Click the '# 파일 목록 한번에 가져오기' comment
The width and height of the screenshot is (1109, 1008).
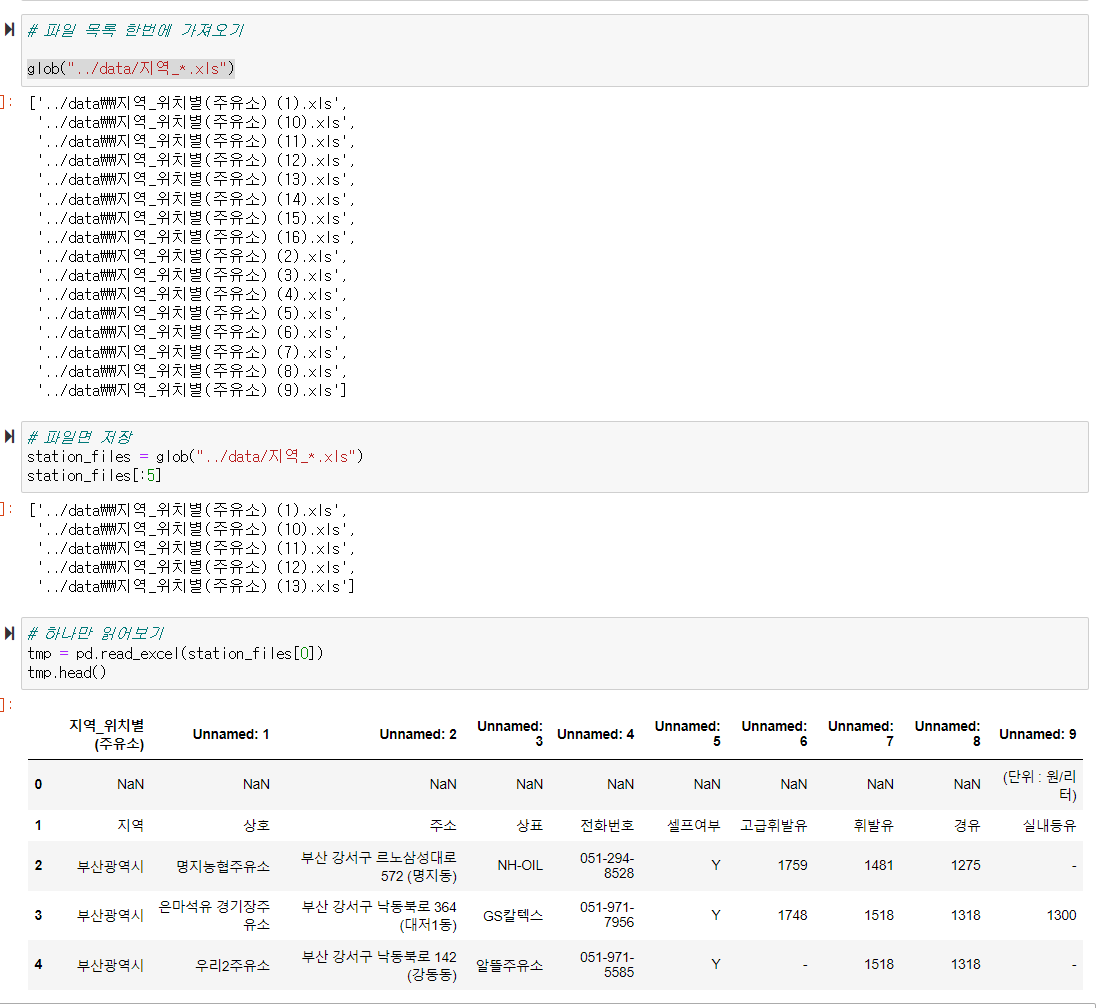coord(135,30)
